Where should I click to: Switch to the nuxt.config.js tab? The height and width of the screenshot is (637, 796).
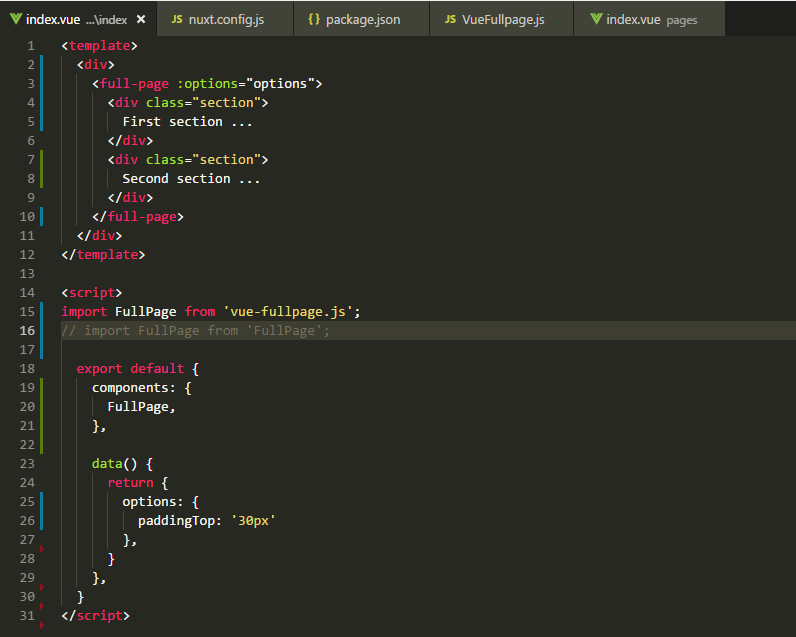coord(225,19)
